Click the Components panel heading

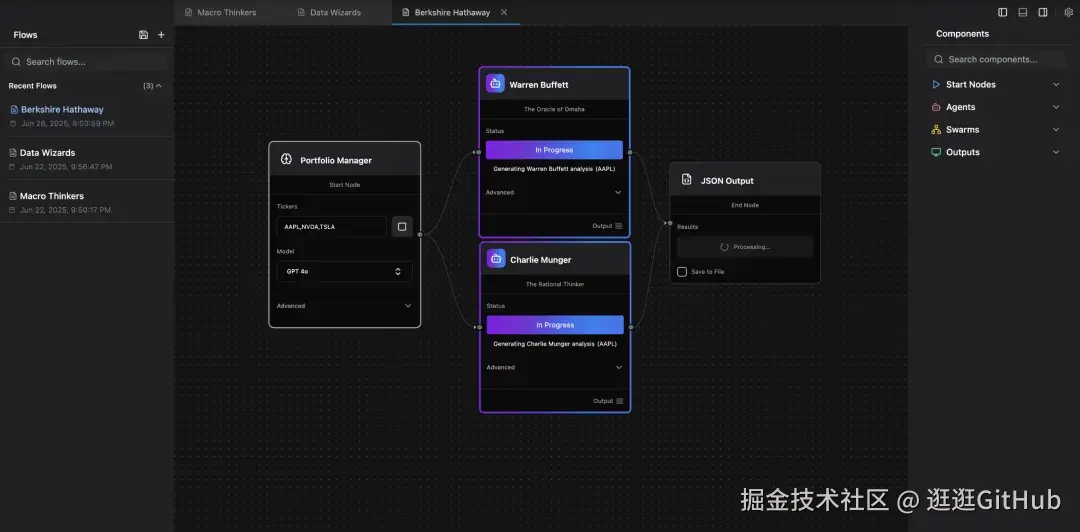click(x=962, y=34)
